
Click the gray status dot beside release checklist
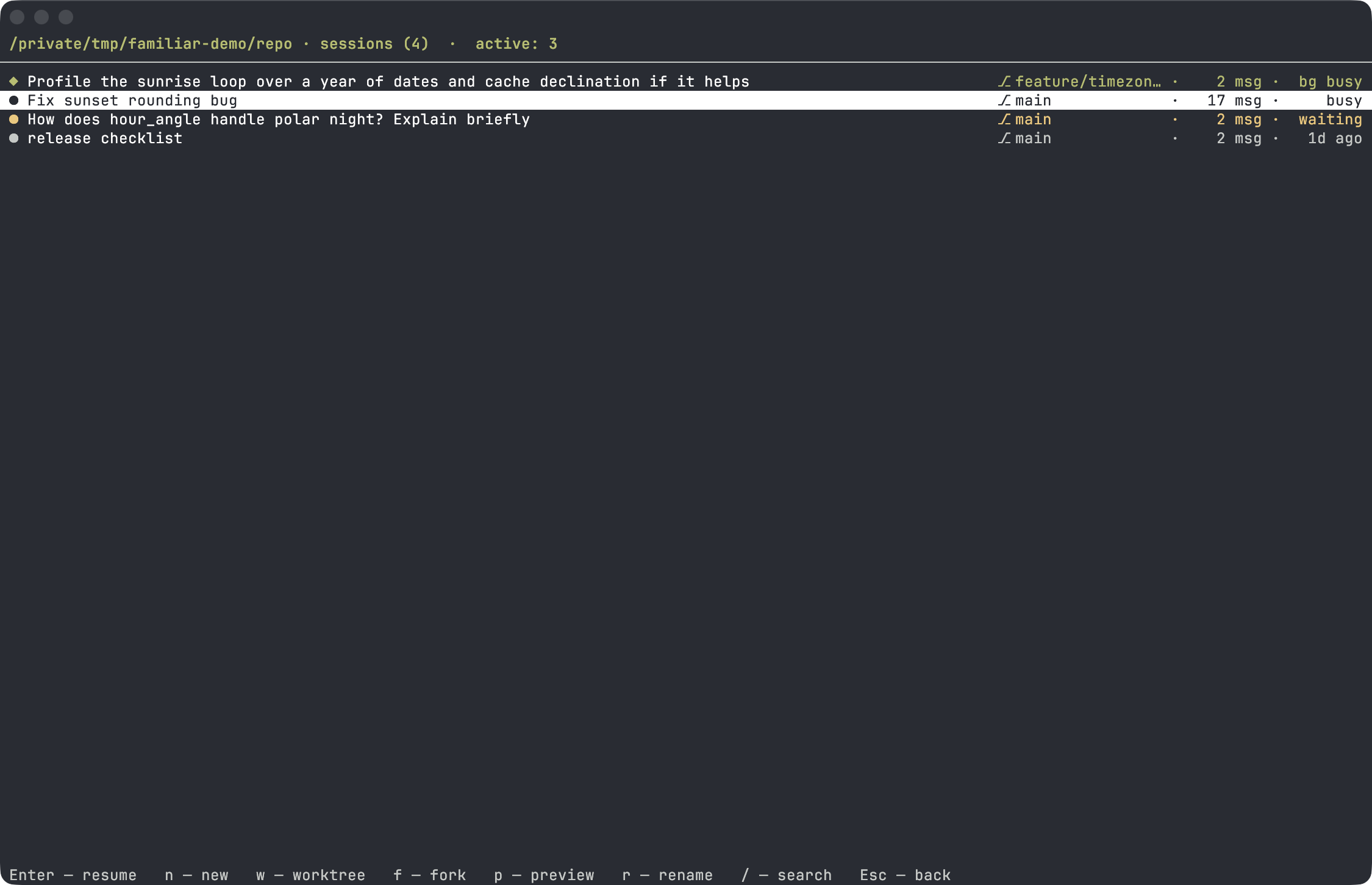[x=14, y=138]
